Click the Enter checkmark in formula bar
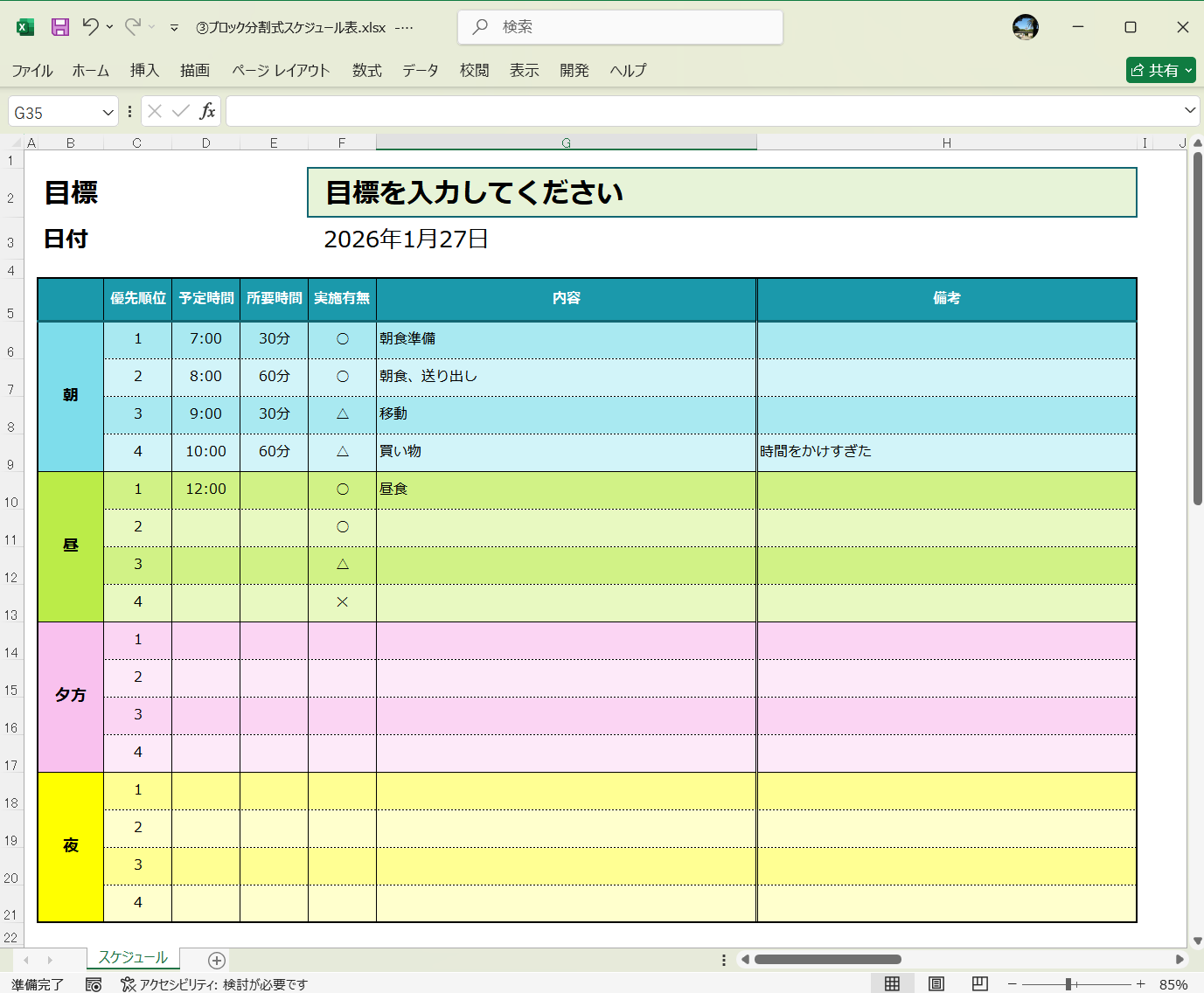 (x=180, y=111)
